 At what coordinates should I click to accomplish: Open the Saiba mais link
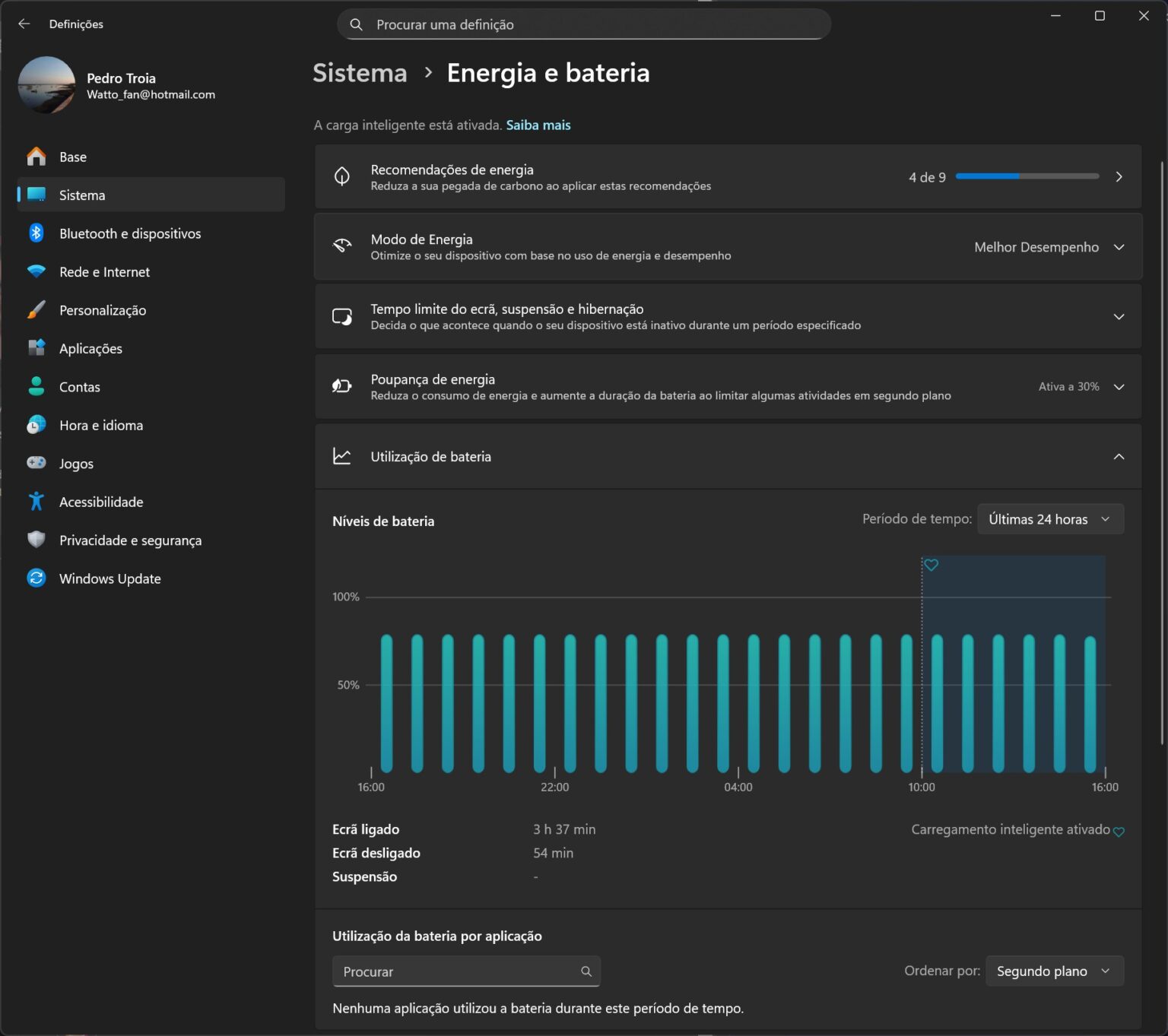pos(538,125)
